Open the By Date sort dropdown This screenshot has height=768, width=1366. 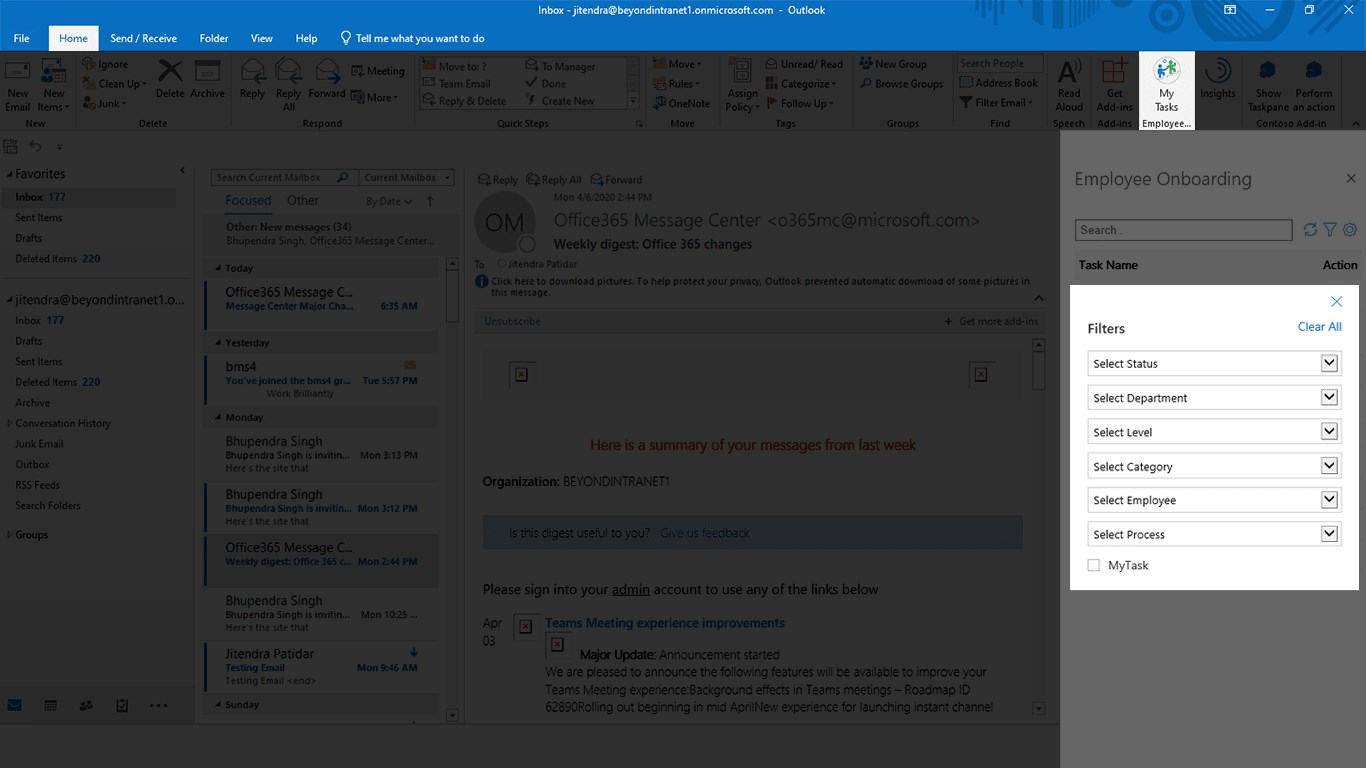coord(389,201)
